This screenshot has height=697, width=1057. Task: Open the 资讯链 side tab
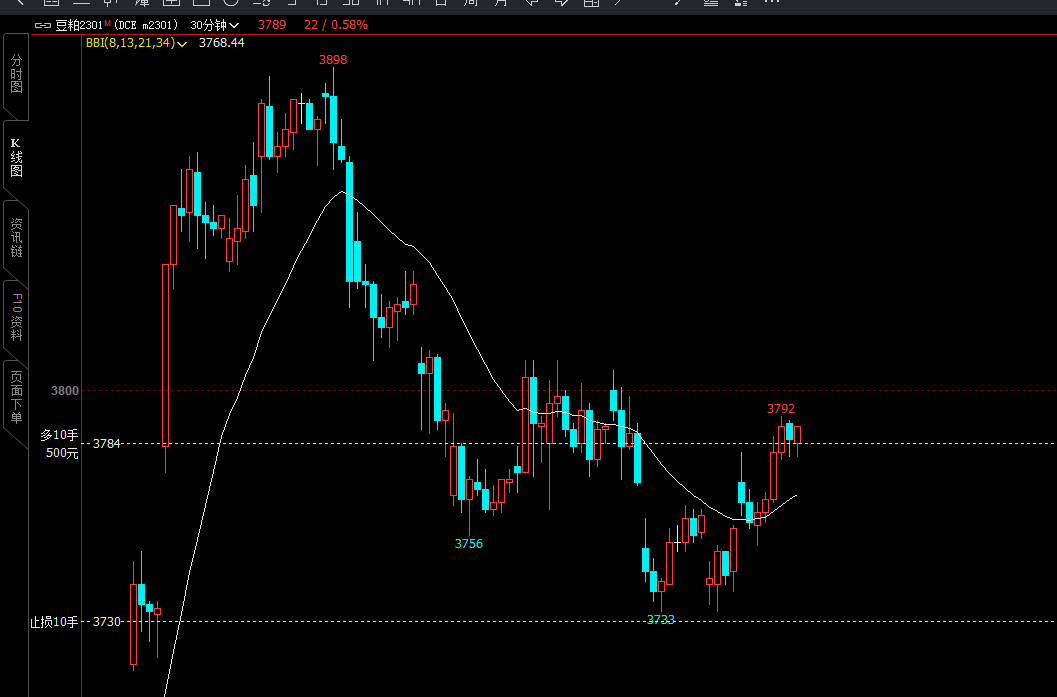click(x=16, y=237)
